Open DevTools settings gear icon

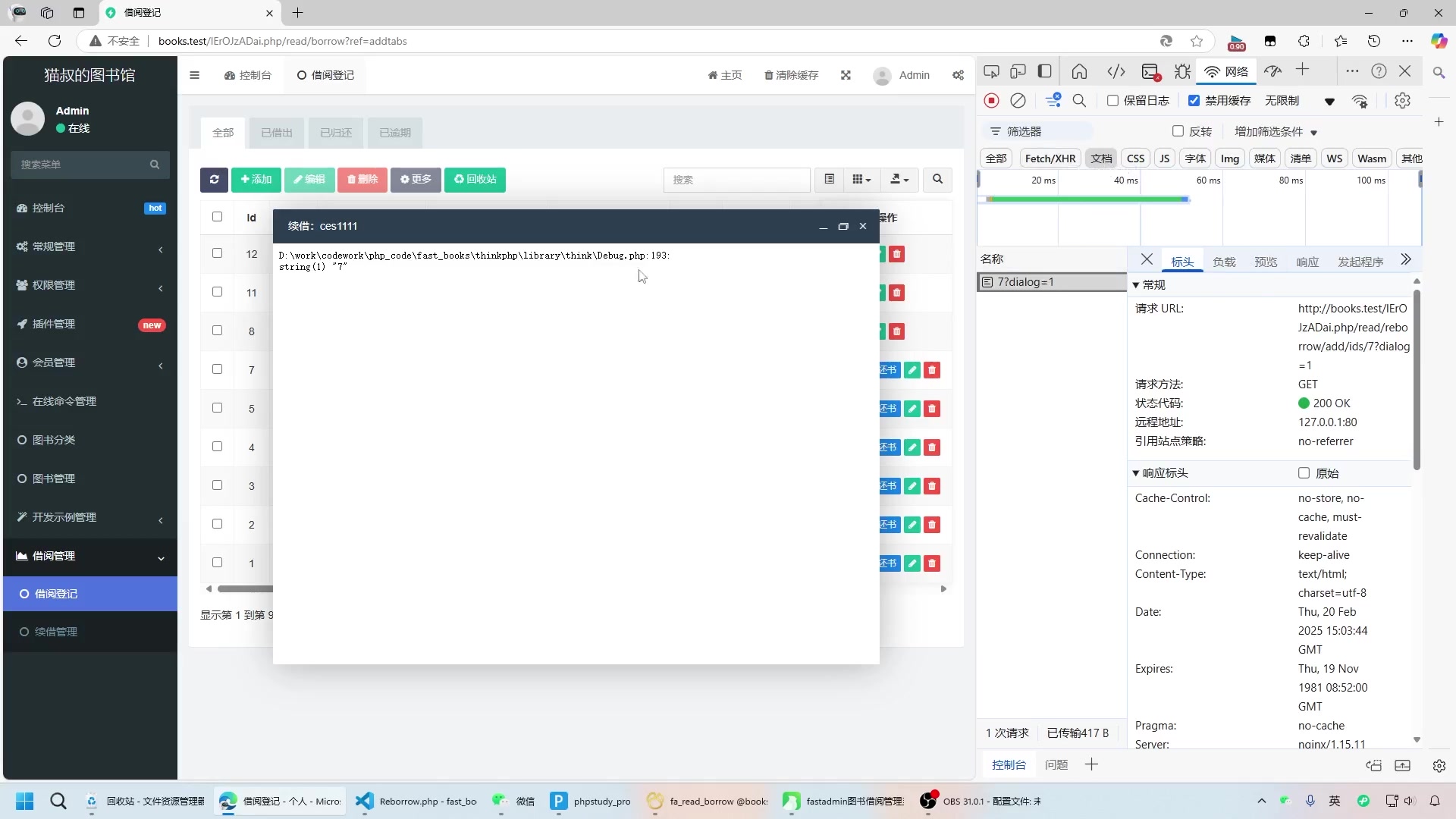click(1402, 101)
